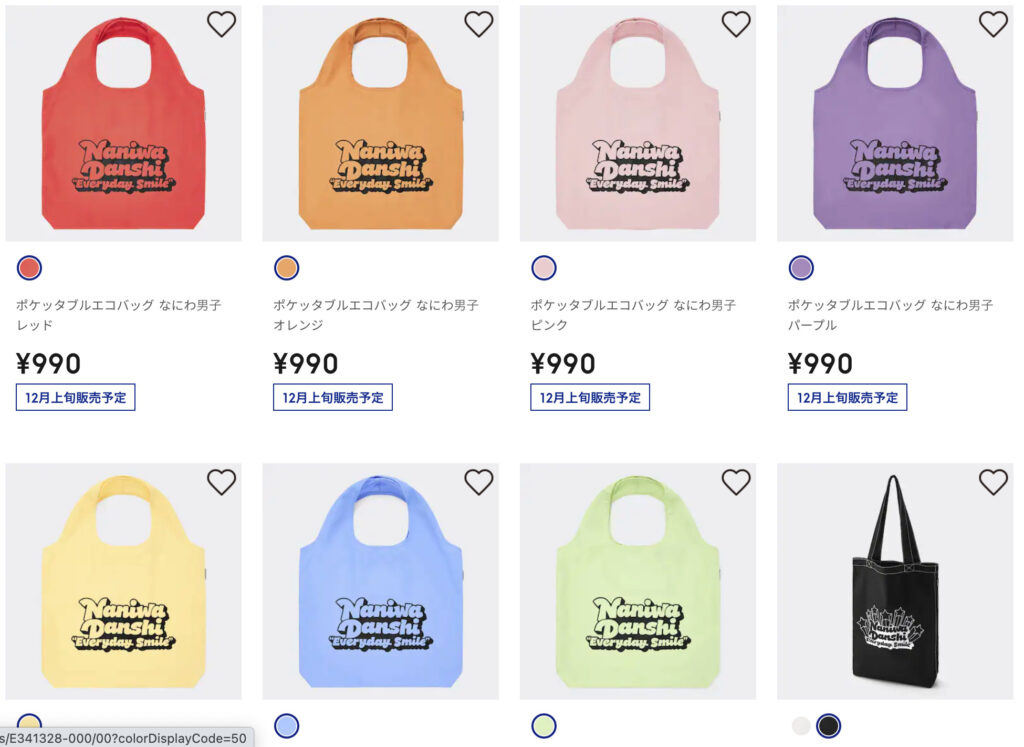
Task: Select the orange color swatch
Action: coord(287,268)
